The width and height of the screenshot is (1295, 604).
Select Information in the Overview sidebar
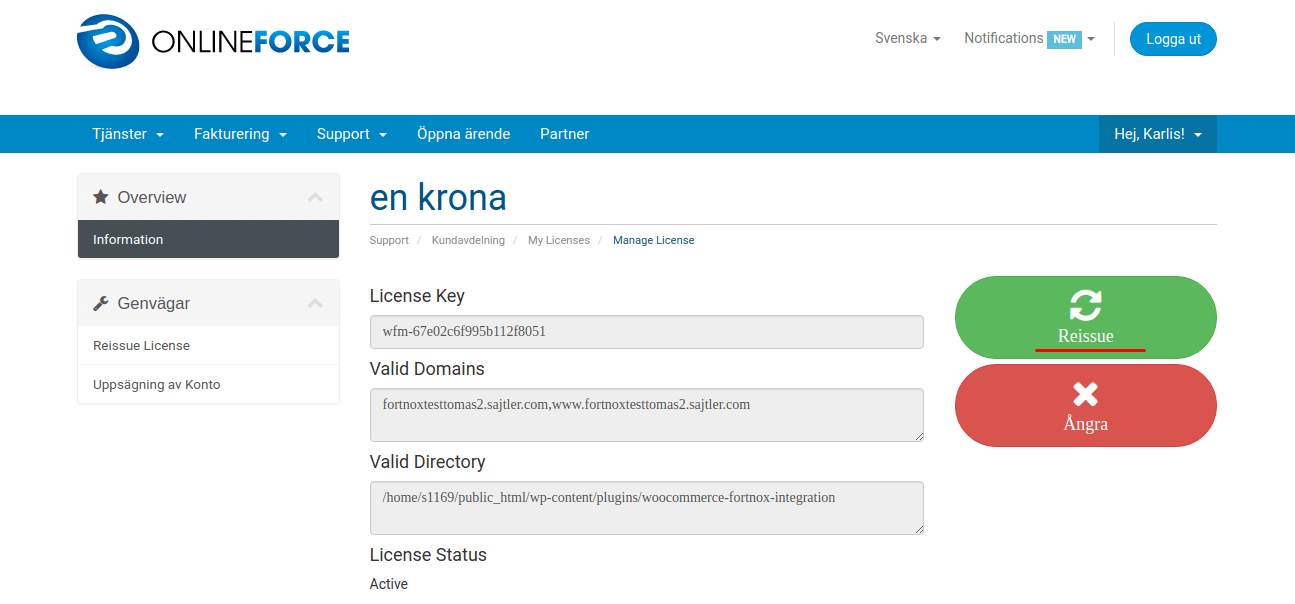[208, 239]
